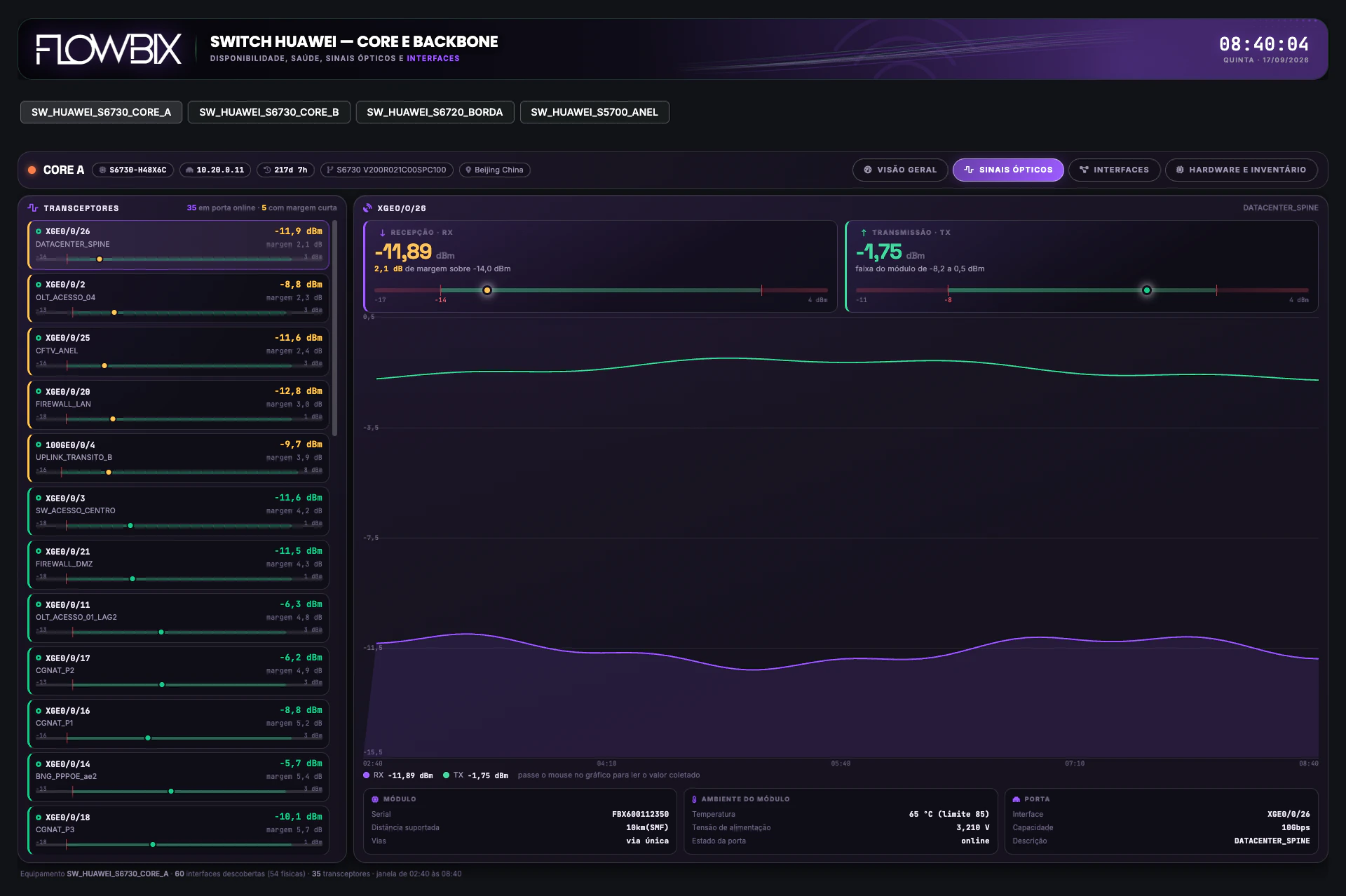The height and width of the screenshot is (896, 1346).
Task: Click the port state value online
Action: [975, 841]
